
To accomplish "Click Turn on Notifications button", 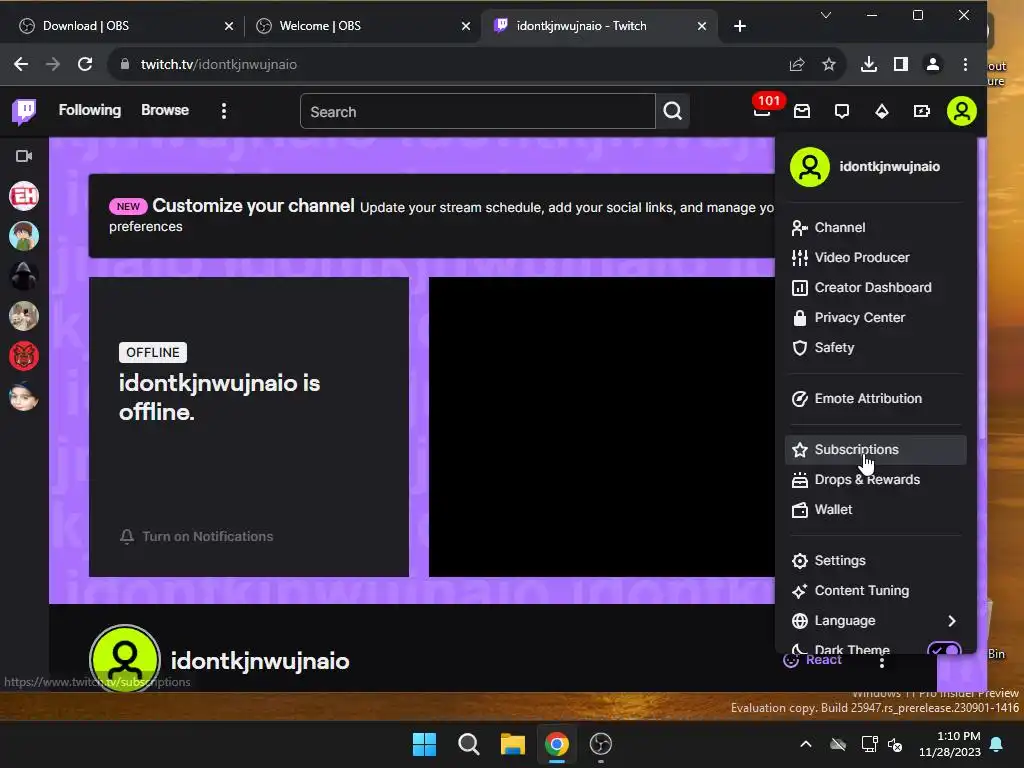I will 196,536.
